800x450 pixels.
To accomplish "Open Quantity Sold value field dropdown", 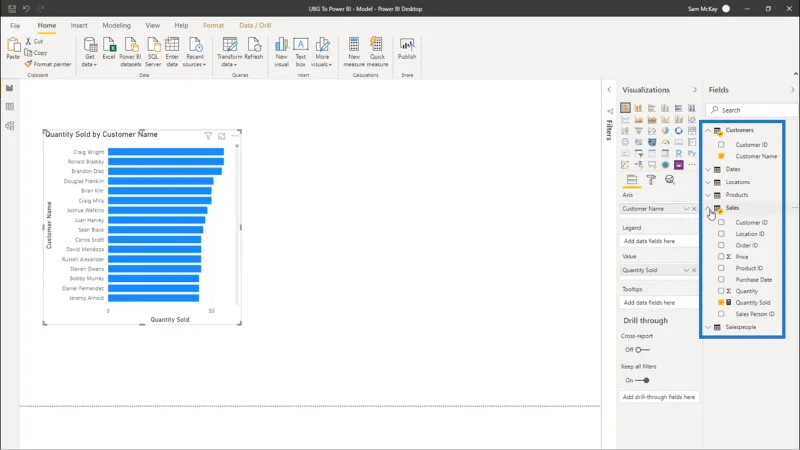I will point(686,270).
